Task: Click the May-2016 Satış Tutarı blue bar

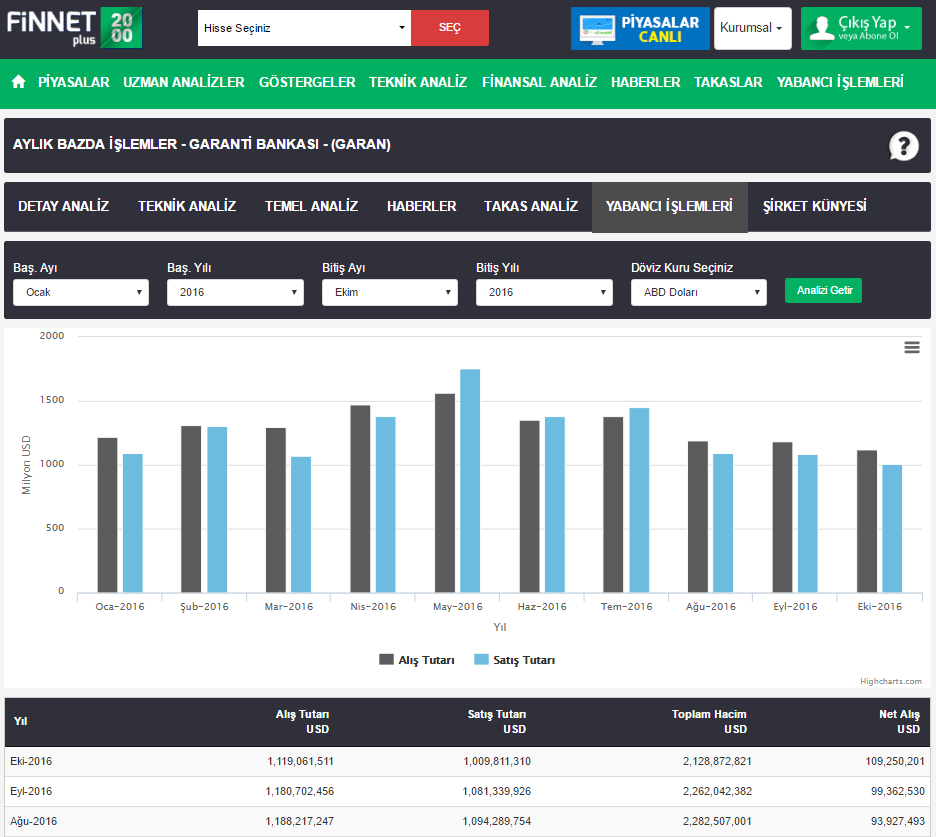Action: (470, 481)
